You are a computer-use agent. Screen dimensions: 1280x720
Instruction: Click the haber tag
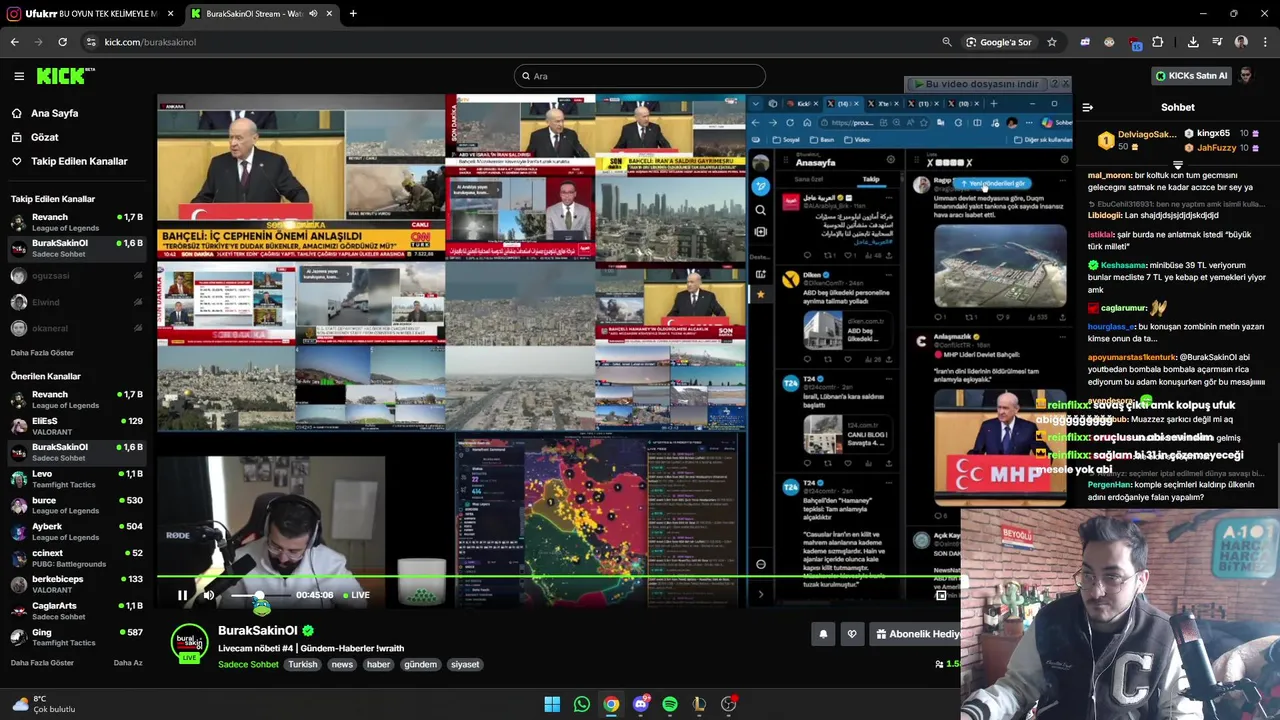pyautogui.click(x=378, y=664)
